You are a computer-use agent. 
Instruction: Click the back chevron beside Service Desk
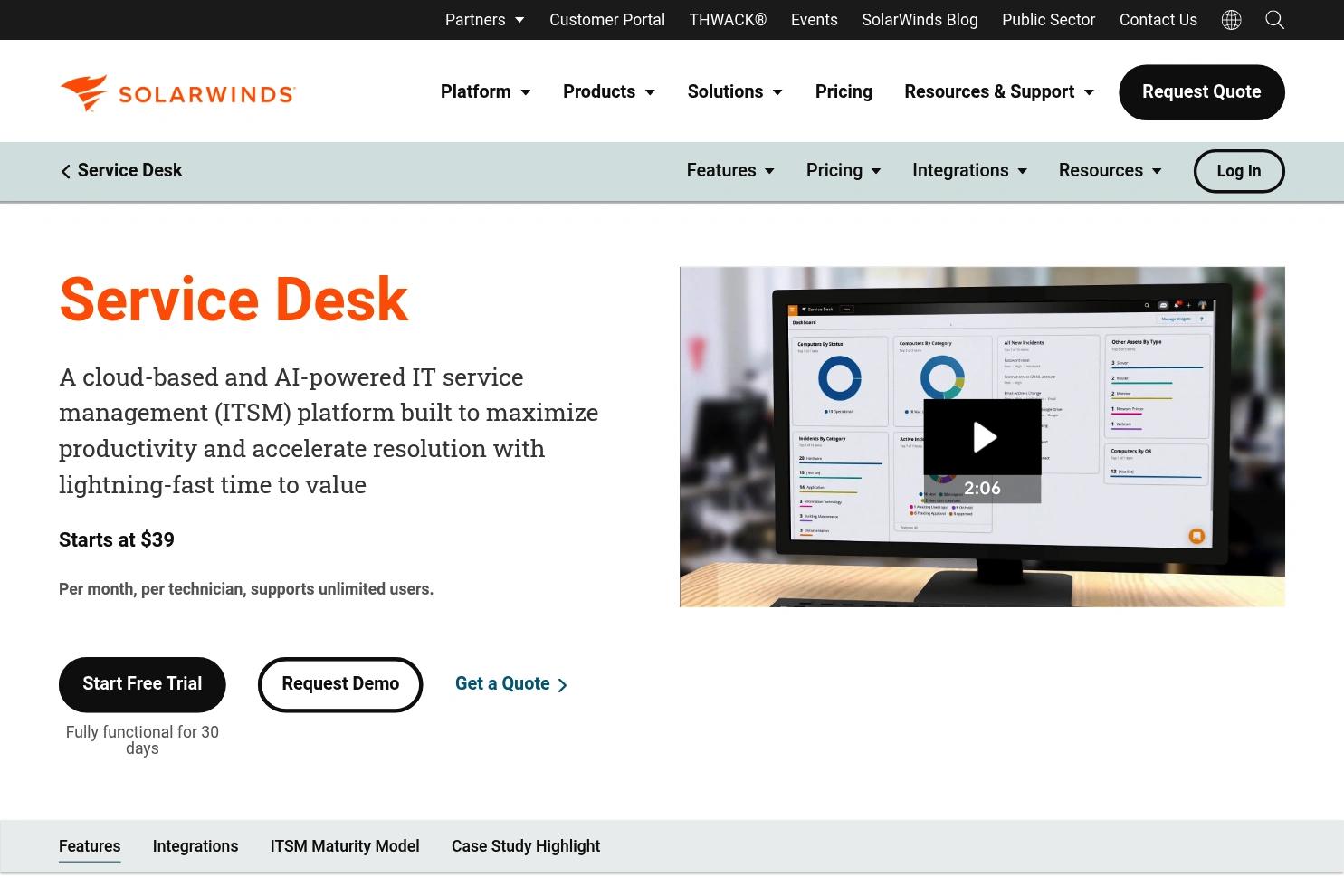(x=65, y=171)
